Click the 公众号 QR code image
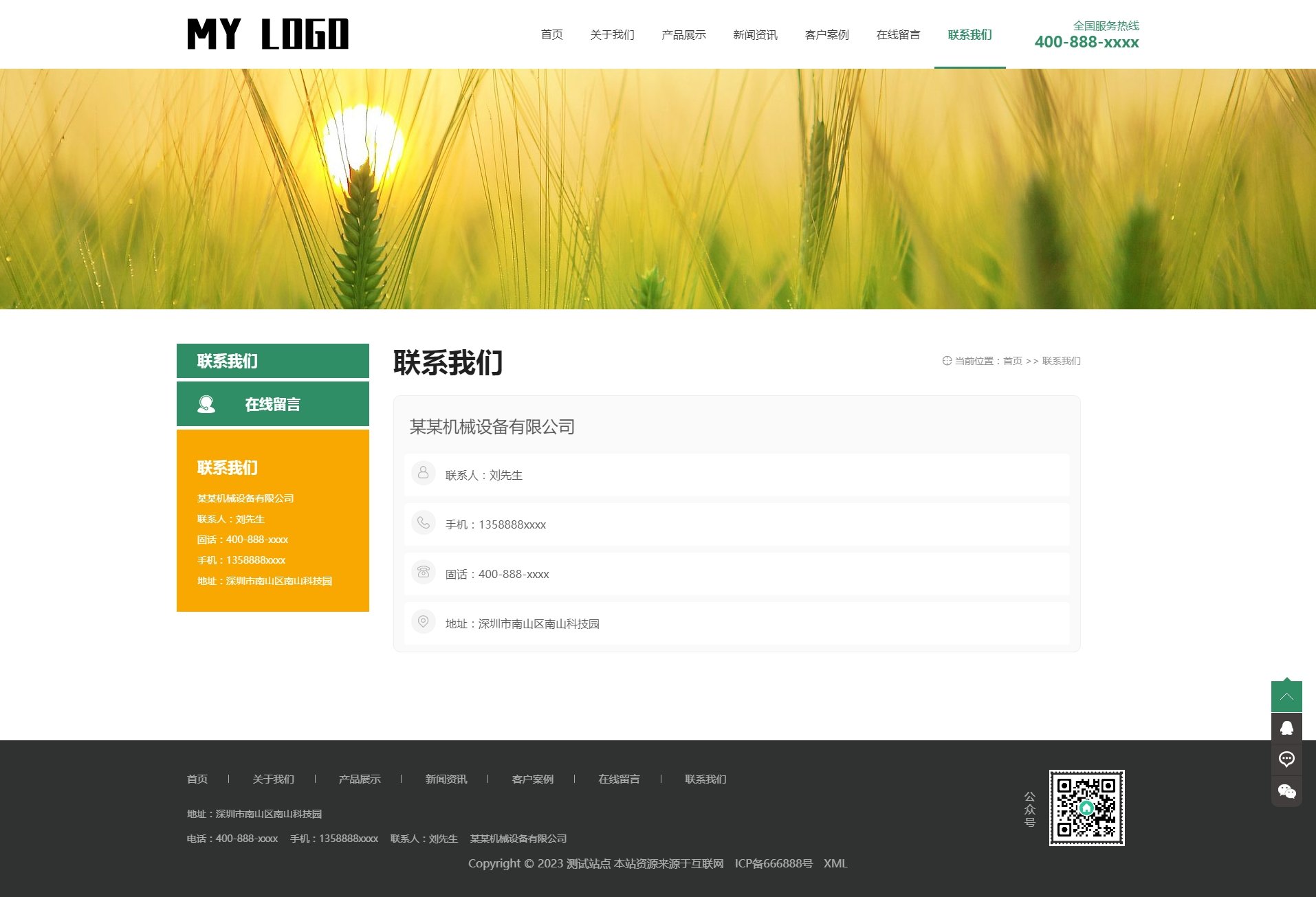 click(1087, 809)
